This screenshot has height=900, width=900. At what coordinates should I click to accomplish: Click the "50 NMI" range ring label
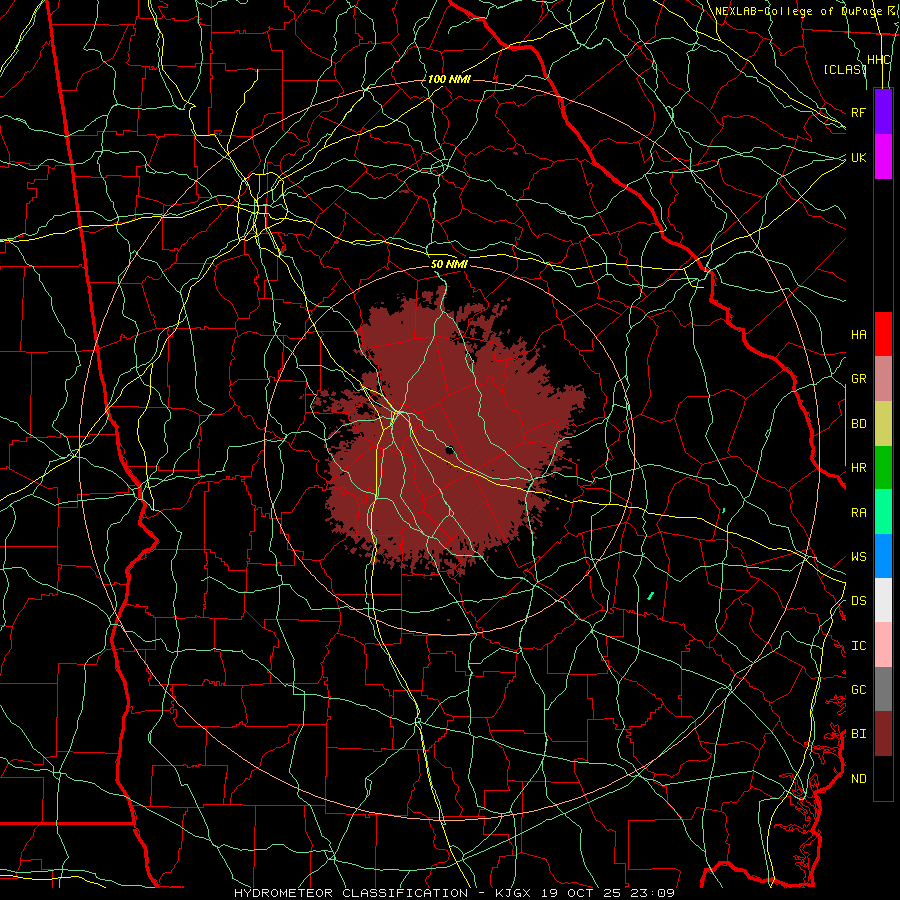tap(449, 264)
